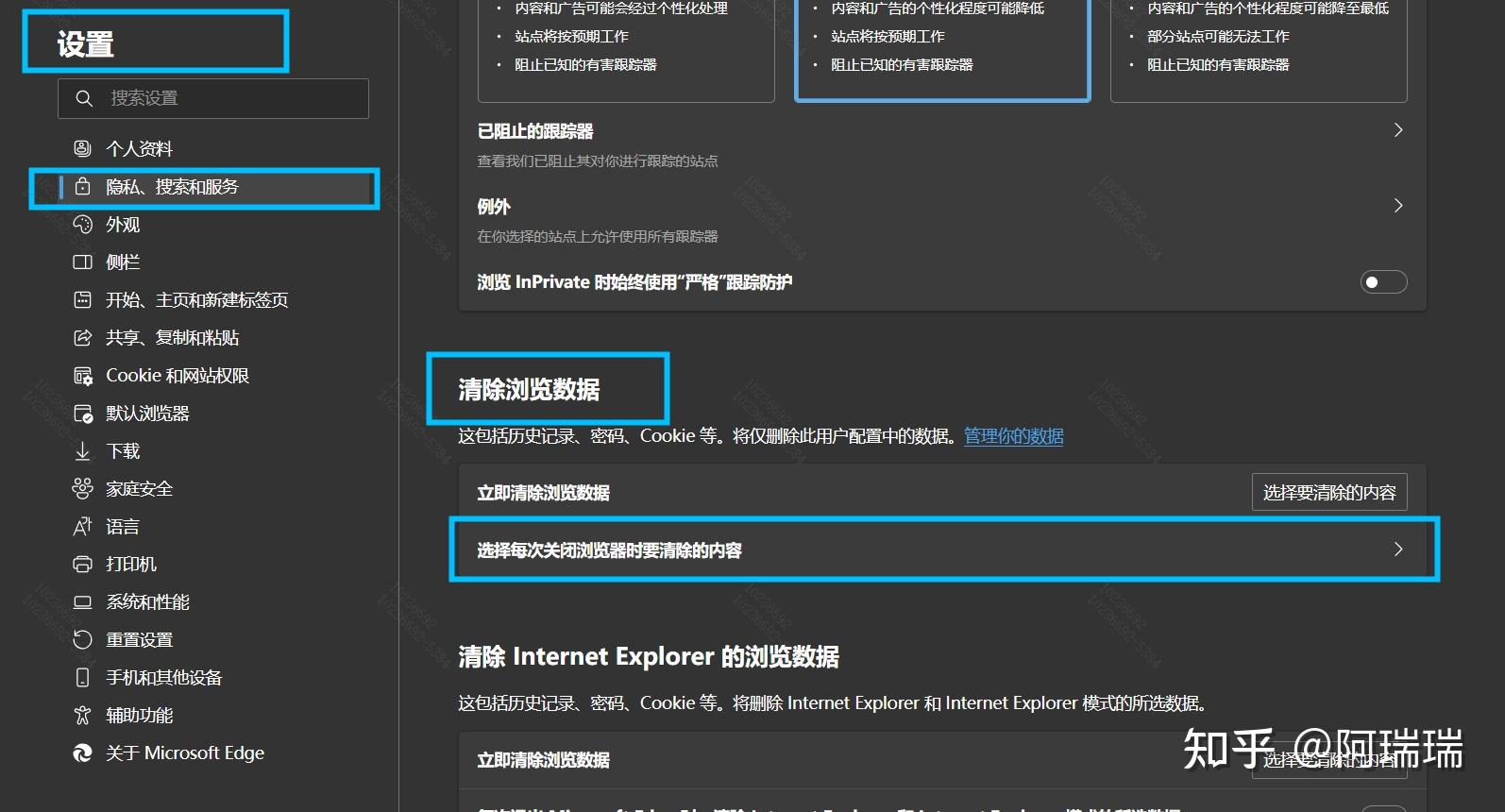Open chevron for 选择每次关闭浏览器时要清除的内容
The height and width of the screenshot is (812, 1505).
click(x=1398, y=550)
